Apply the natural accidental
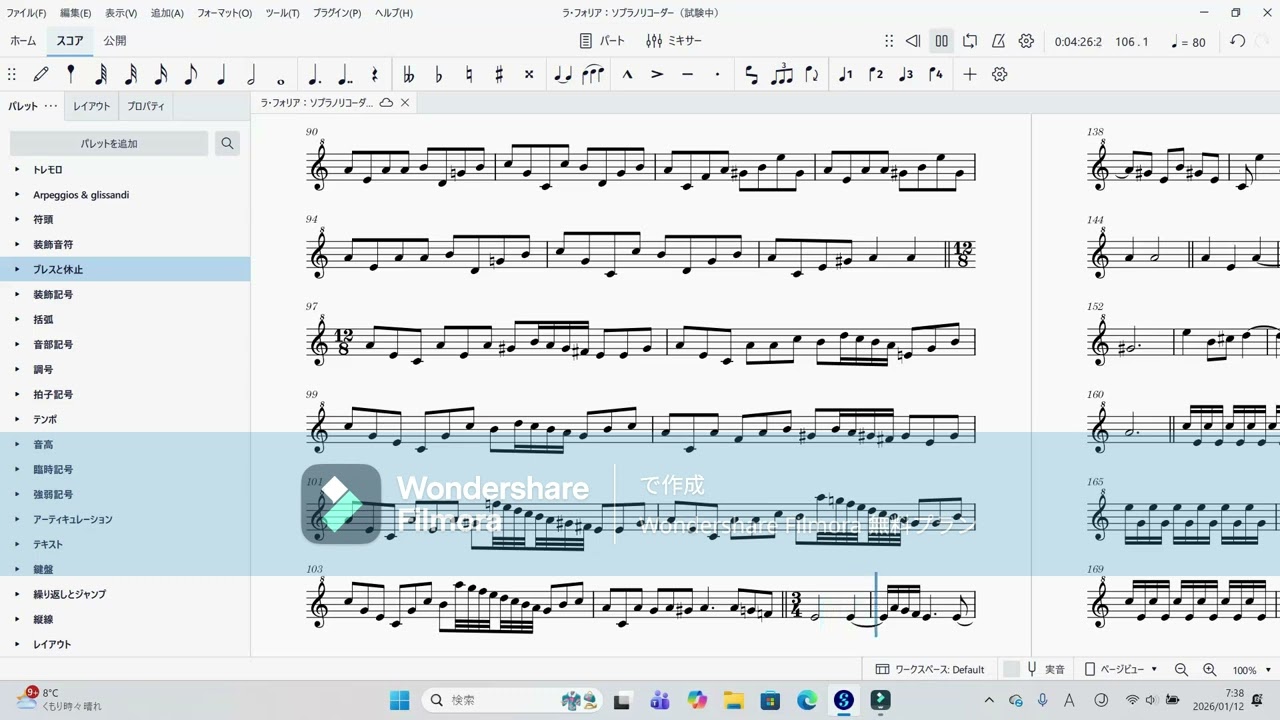Viewport: 1280px width, 720px height. click(x=468, y=74)
